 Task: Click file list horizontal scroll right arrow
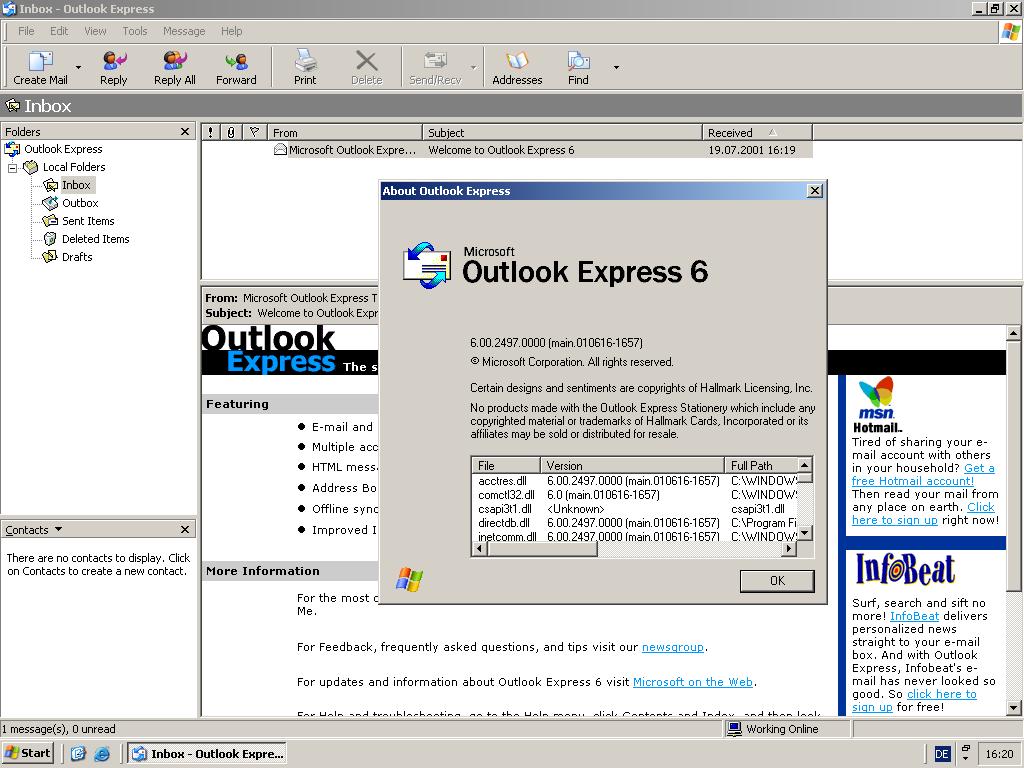click(x=790, y=549)
